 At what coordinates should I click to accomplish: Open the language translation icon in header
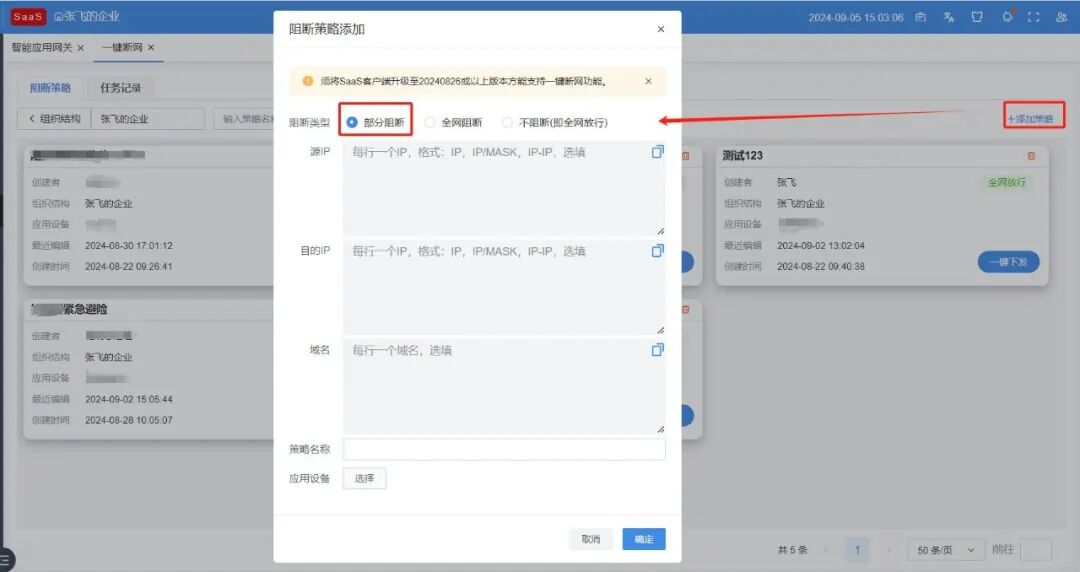[948, 17]
